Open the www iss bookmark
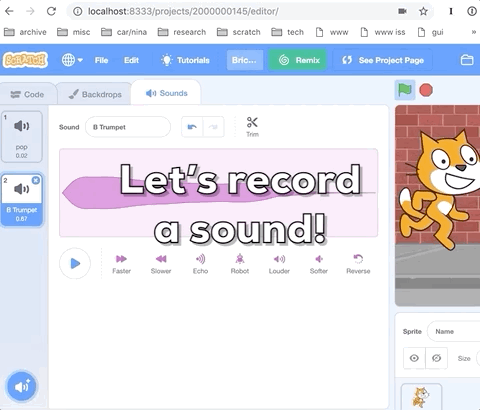Image resolution: width=480 pixels, height=410 pixels. pos(383,32)
